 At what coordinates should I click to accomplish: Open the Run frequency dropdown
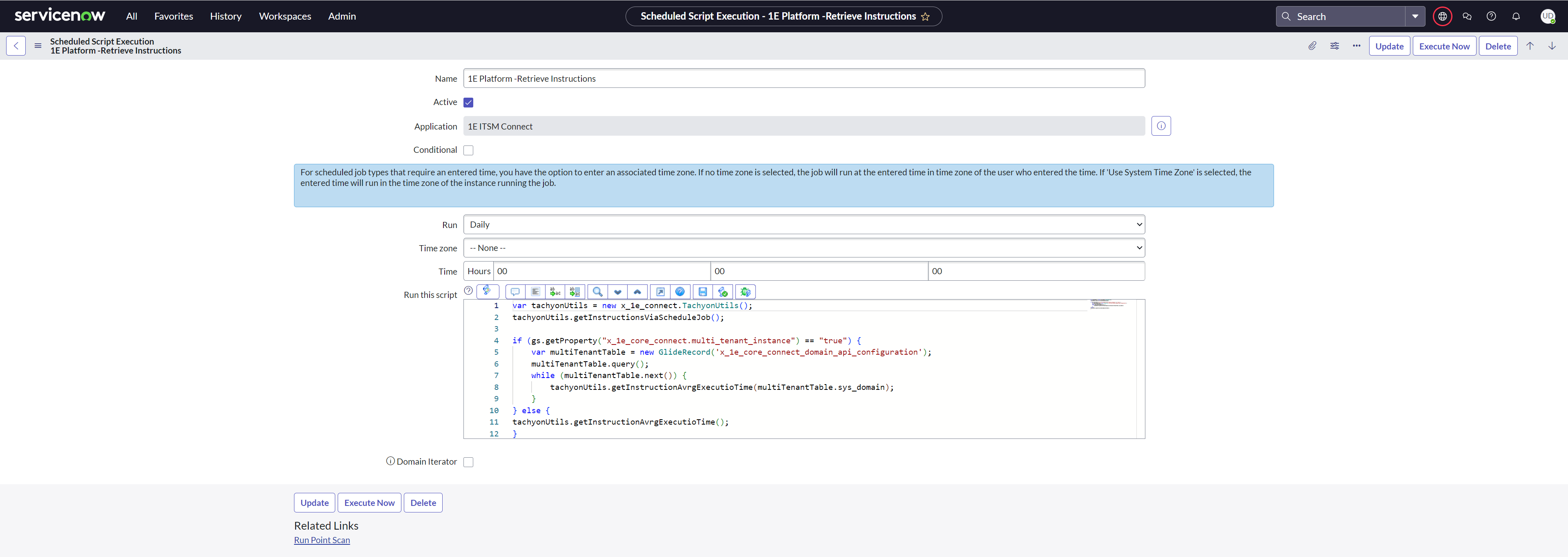point(804,224)
